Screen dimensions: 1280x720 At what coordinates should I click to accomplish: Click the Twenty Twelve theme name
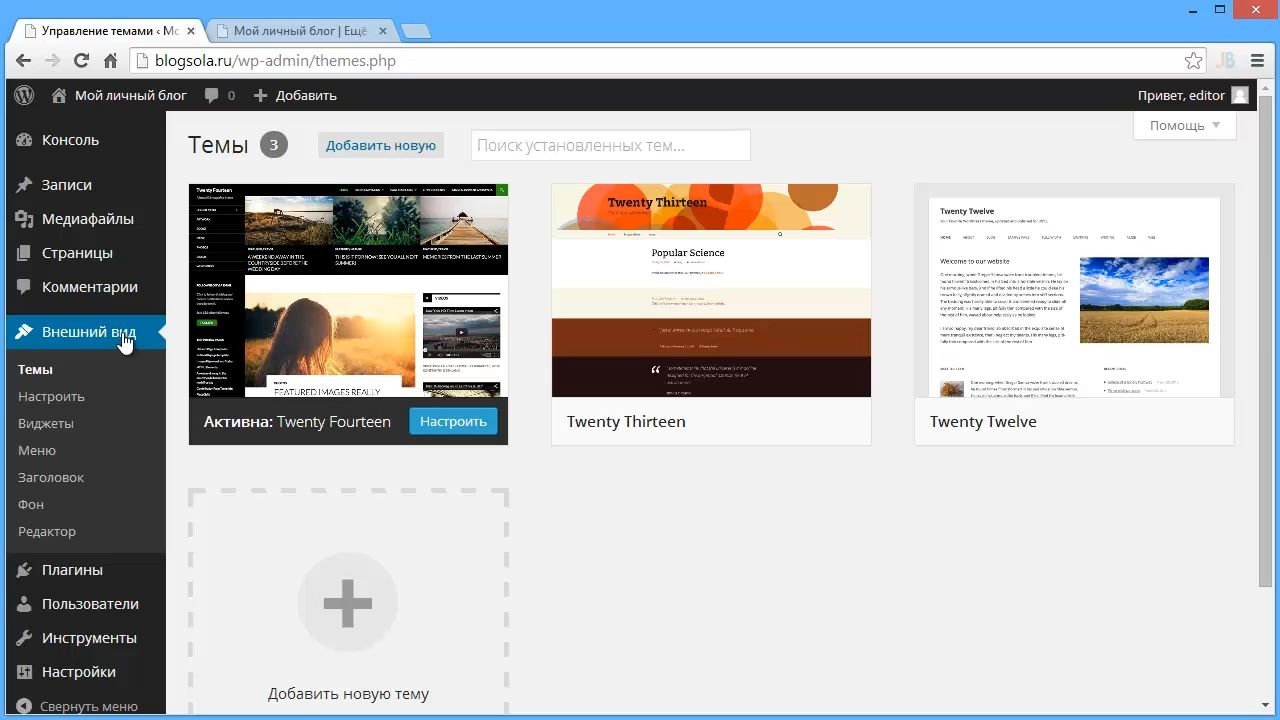pos(983,421)
